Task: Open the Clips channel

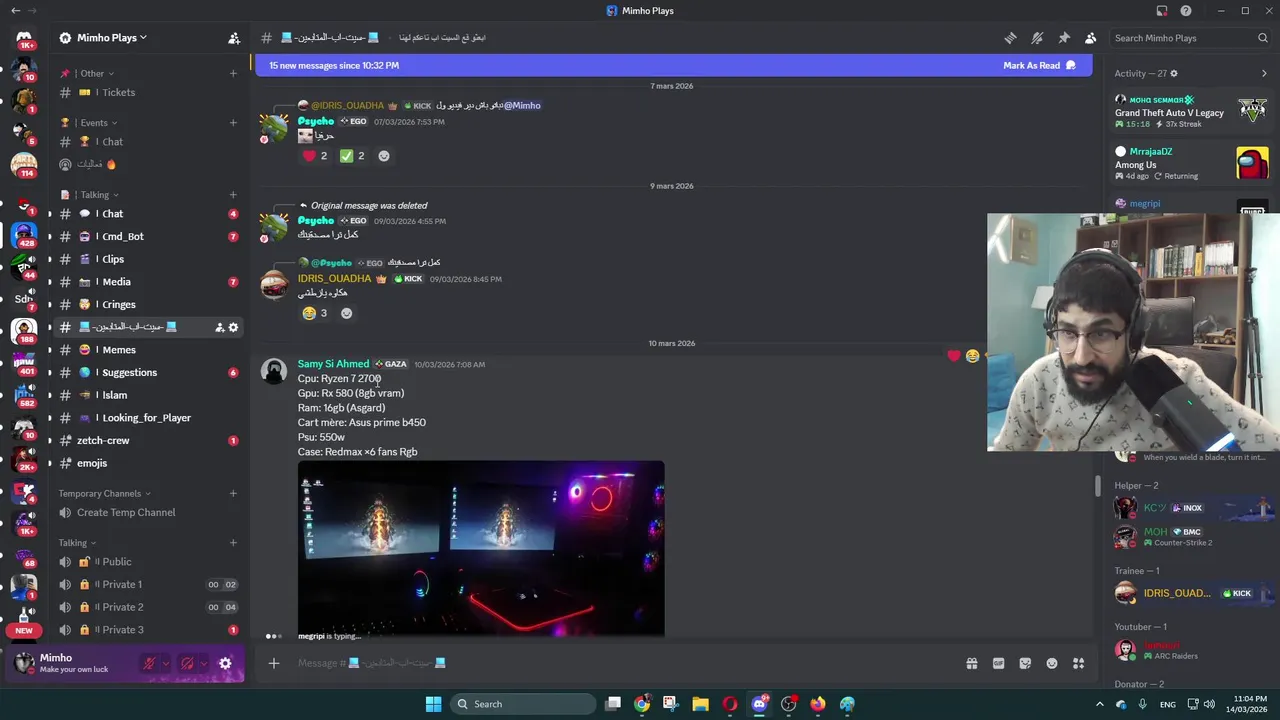Action: click(x=149, y=259)
